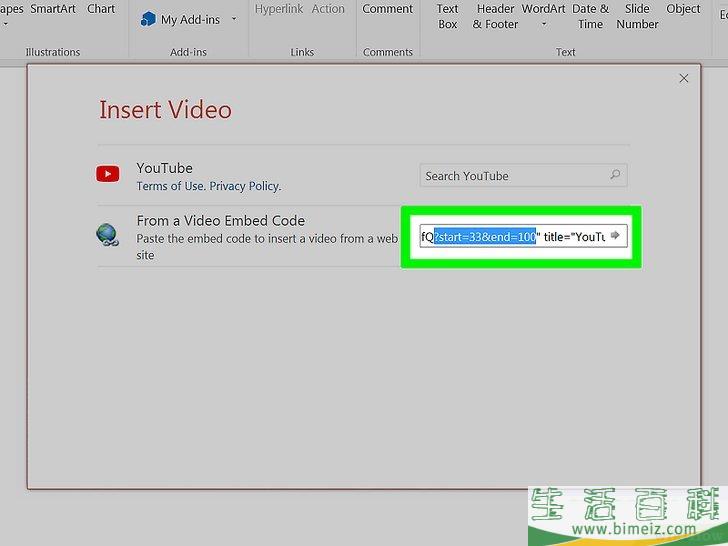Click SmartArt in the ribbon

coord(53,9)
